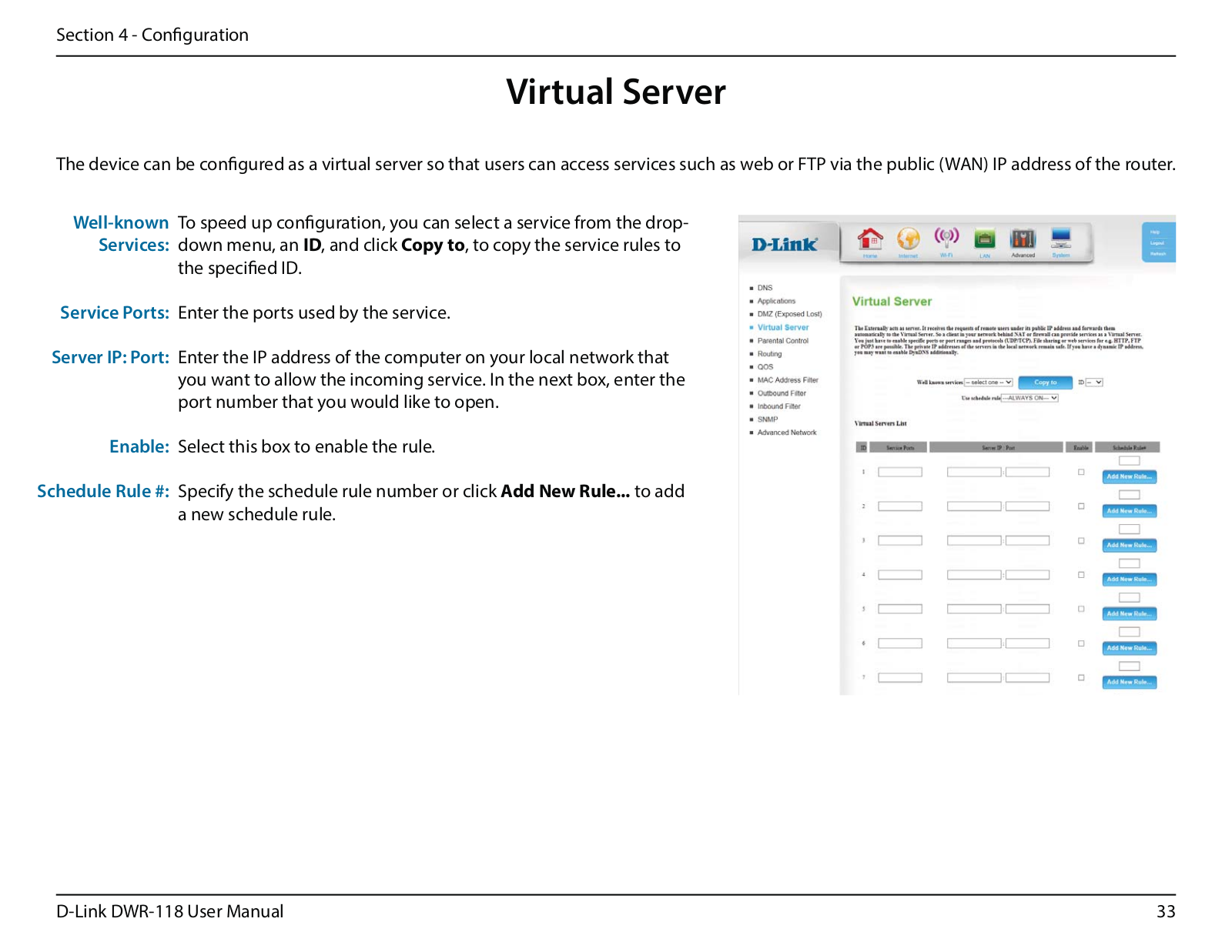Viewport: 1232px width, 952px height.
Task: Click the Refresh link
Action: tap(1158, 253)
